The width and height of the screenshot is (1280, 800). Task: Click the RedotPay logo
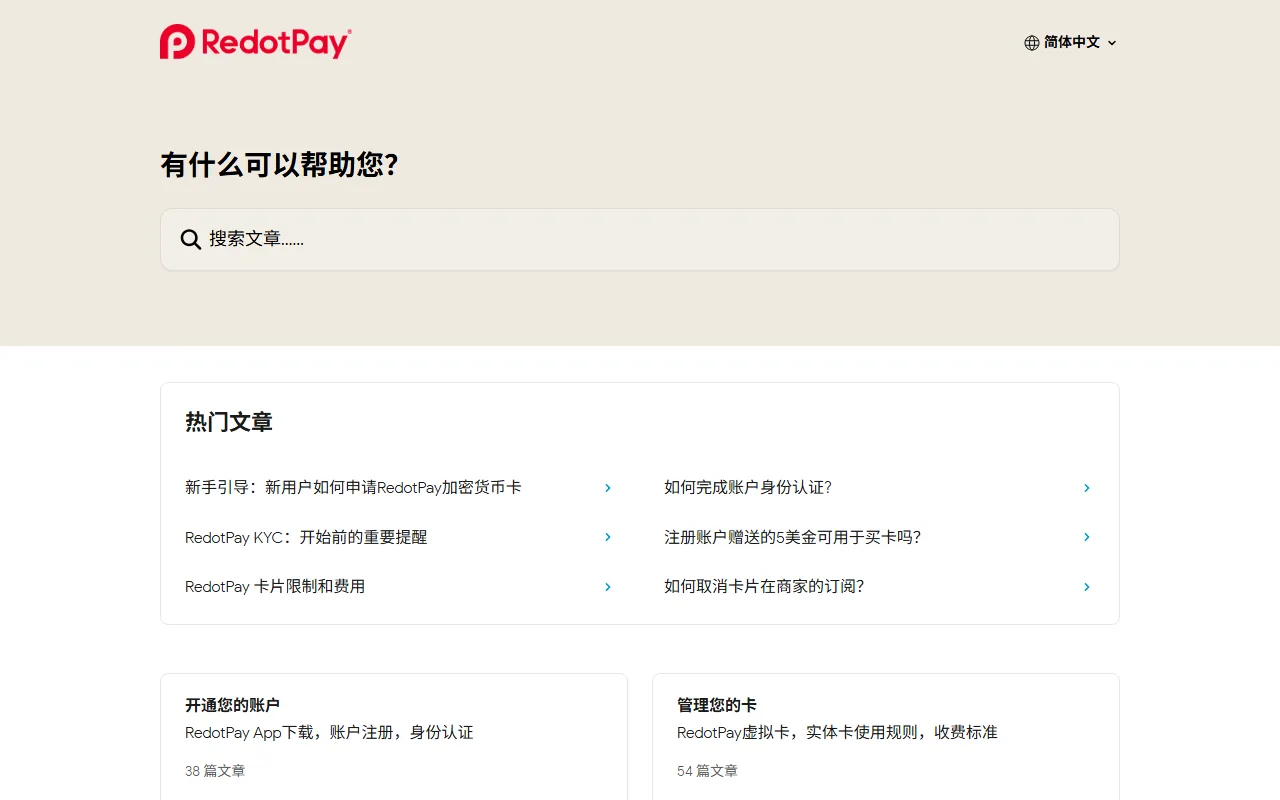(256, 42)
